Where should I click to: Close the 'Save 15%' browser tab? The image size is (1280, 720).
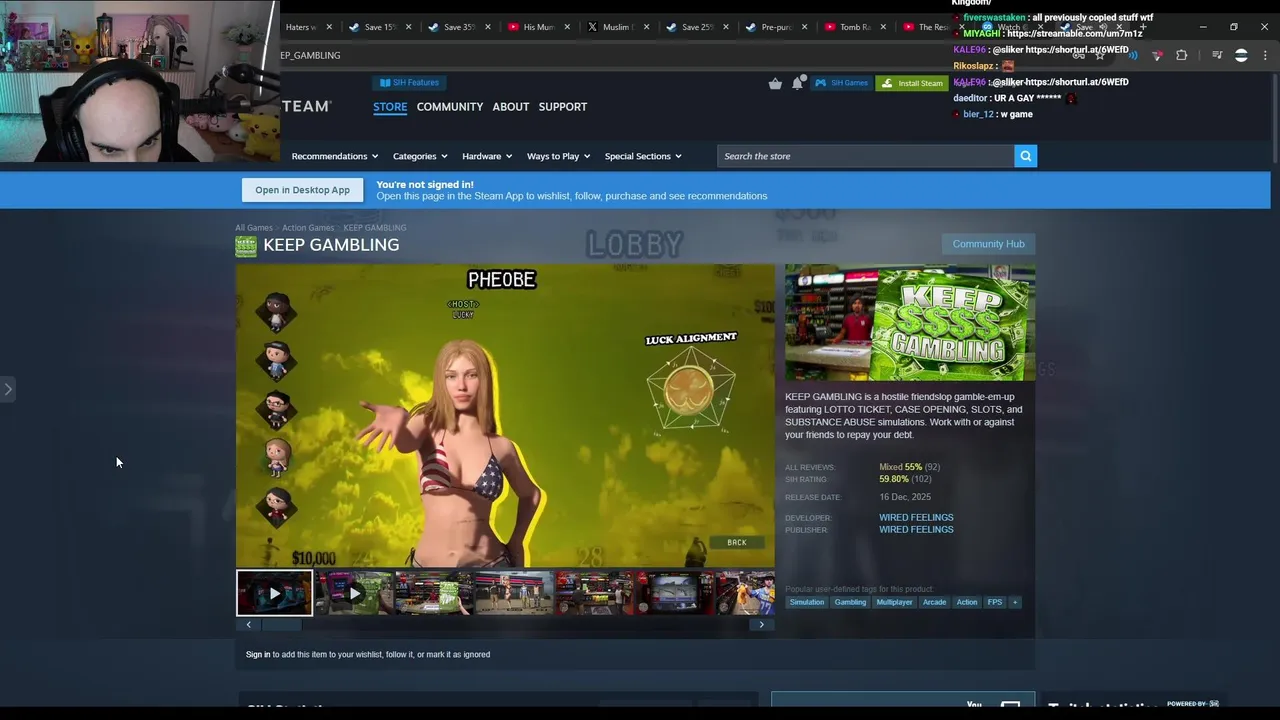(408, 27)
